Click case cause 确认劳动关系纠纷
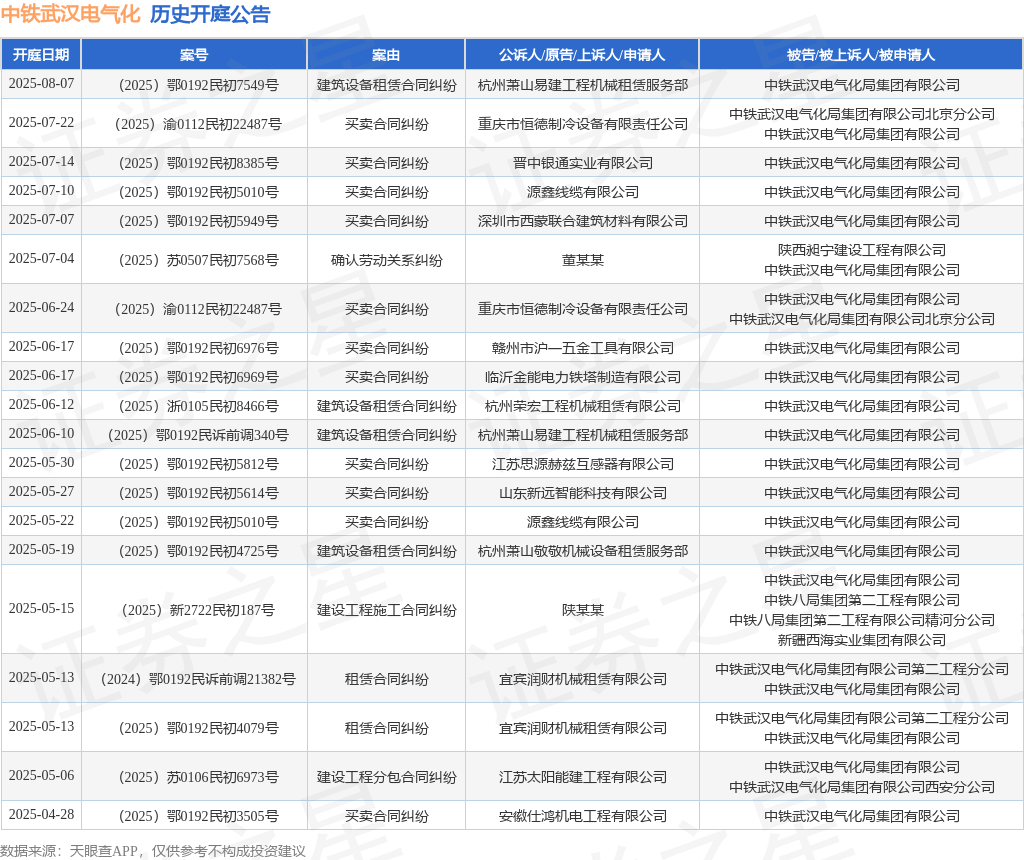Viewport: 1024px width, 860px height. tap(386, 260)
